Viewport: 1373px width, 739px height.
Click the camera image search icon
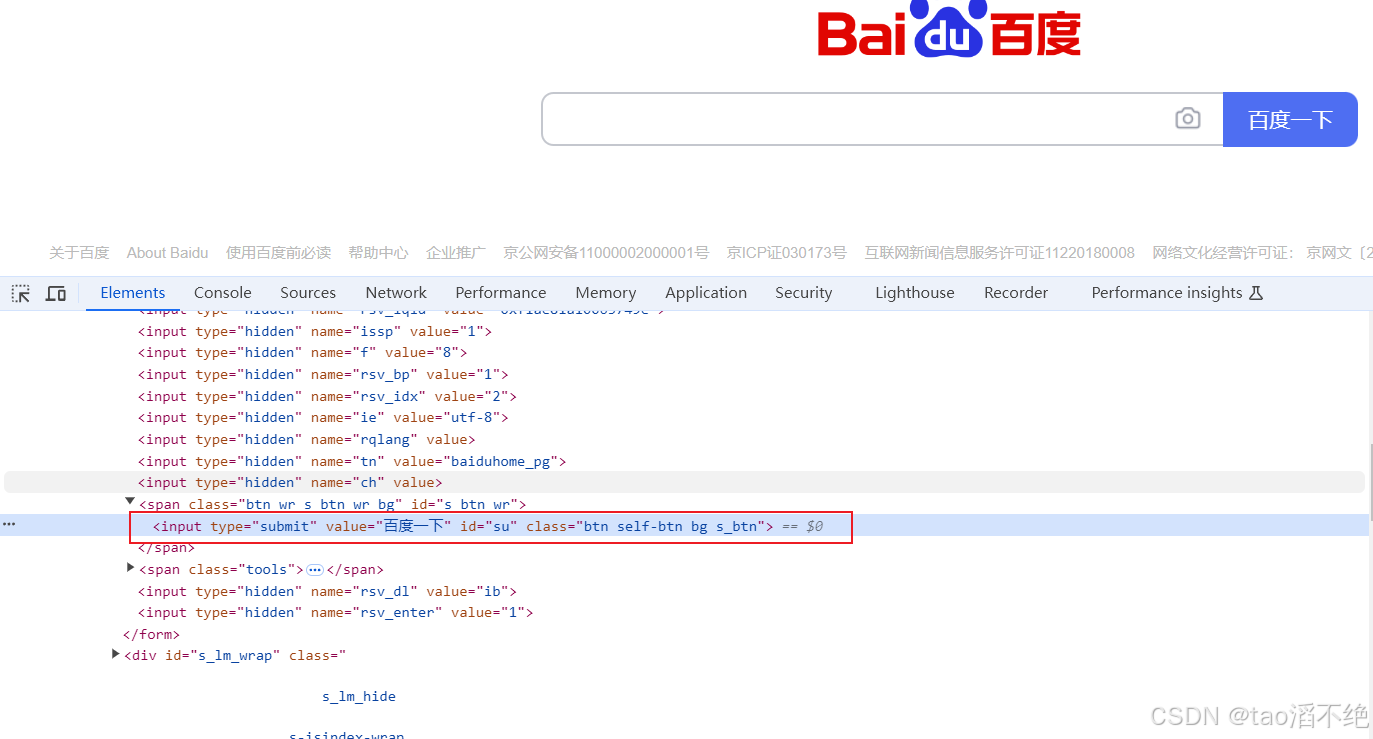pyautogui.click(x=1187, y=119)
